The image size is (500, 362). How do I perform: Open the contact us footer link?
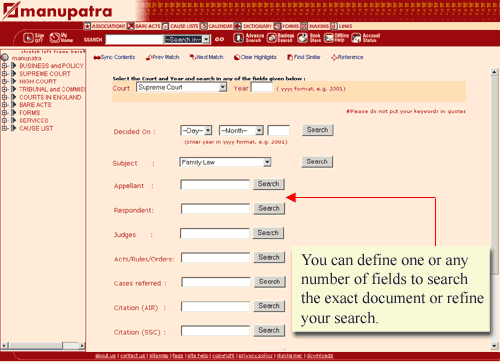[x=132, y=356]
